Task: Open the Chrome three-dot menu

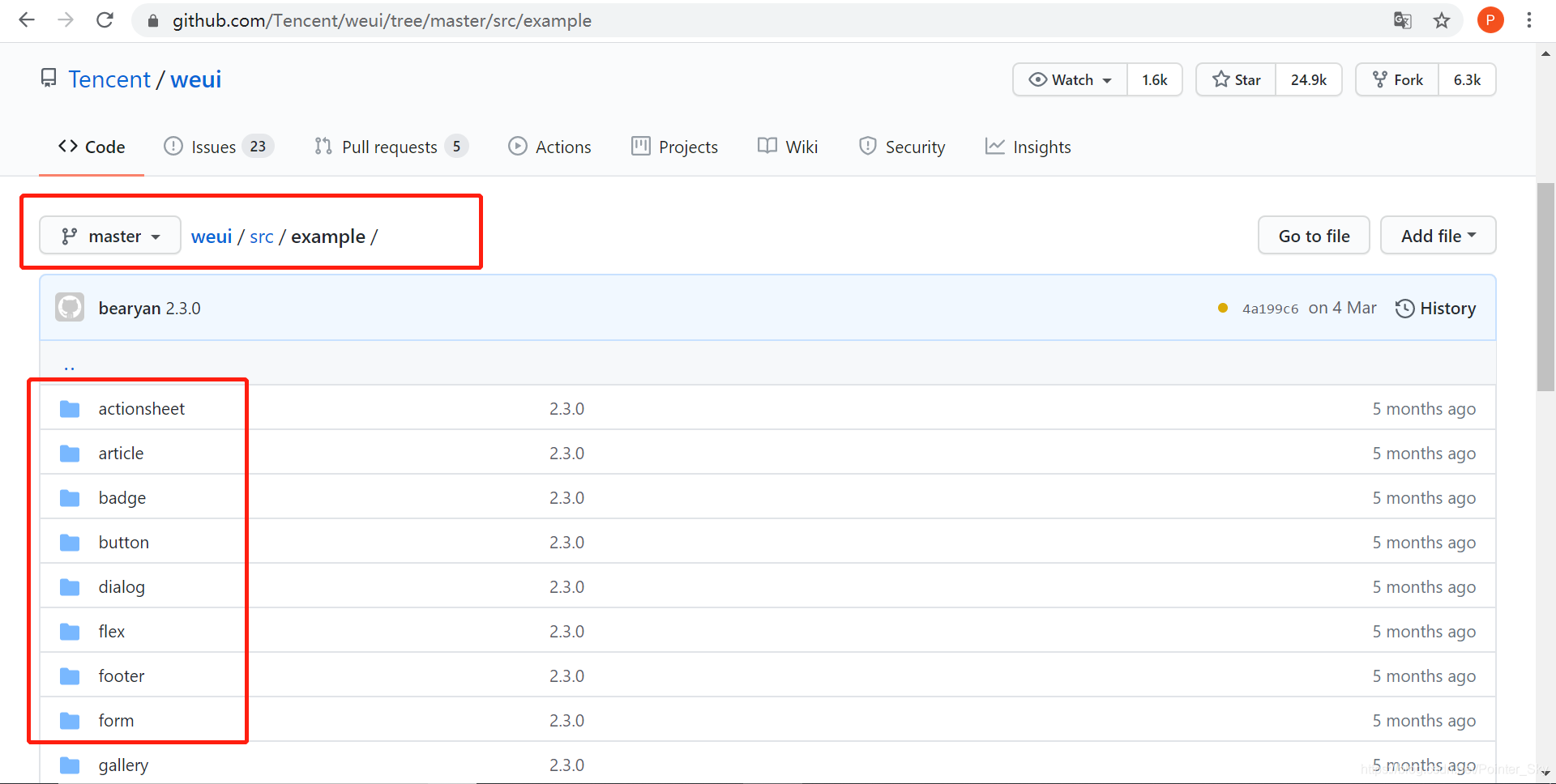Action: coord(1529,20)
